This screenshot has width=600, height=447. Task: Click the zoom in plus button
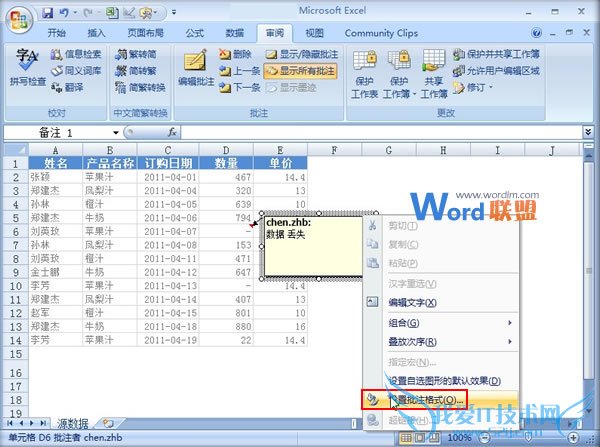click(x=572, y=437)
